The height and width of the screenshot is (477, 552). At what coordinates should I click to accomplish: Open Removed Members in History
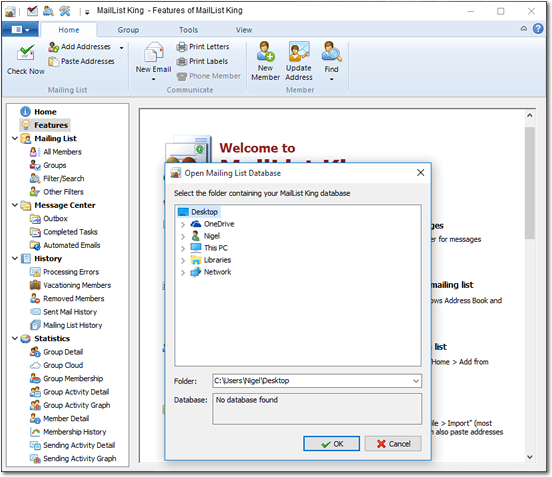74,299
